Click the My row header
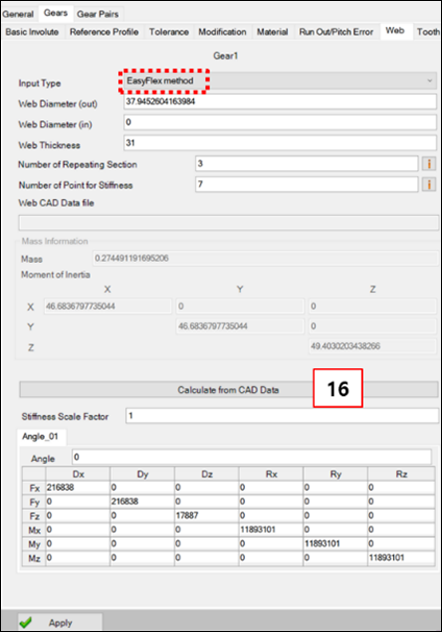 point(34,544)
